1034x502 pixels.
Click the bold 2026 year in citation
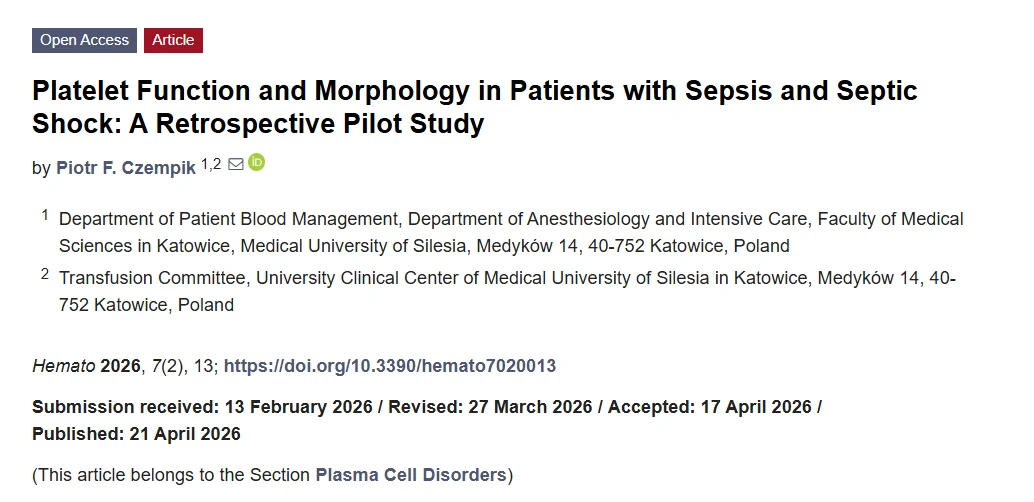[120, 365]
